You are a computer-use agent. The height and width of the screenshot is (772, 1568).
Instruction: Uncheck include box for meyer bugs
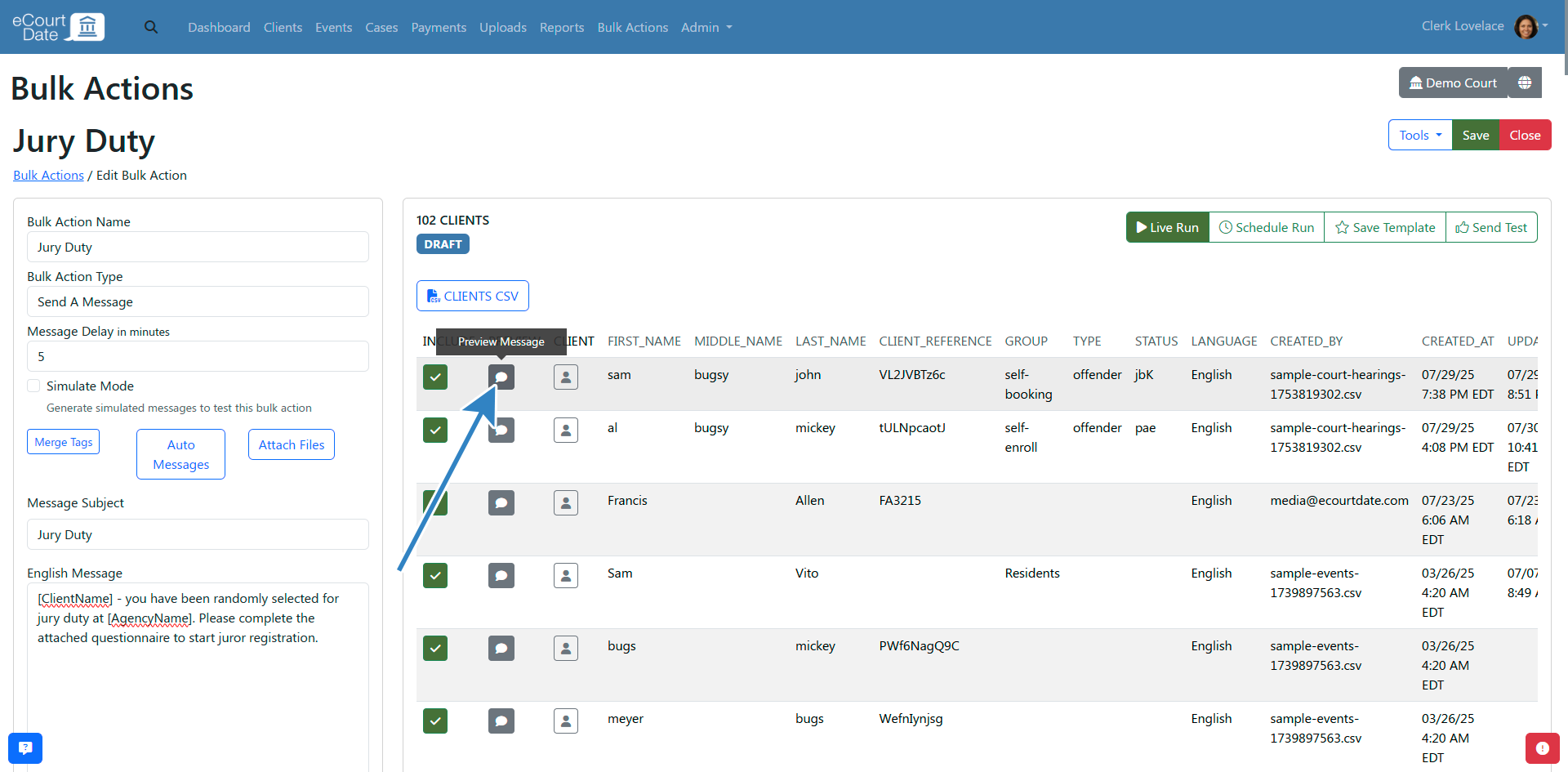coord(435,721)
